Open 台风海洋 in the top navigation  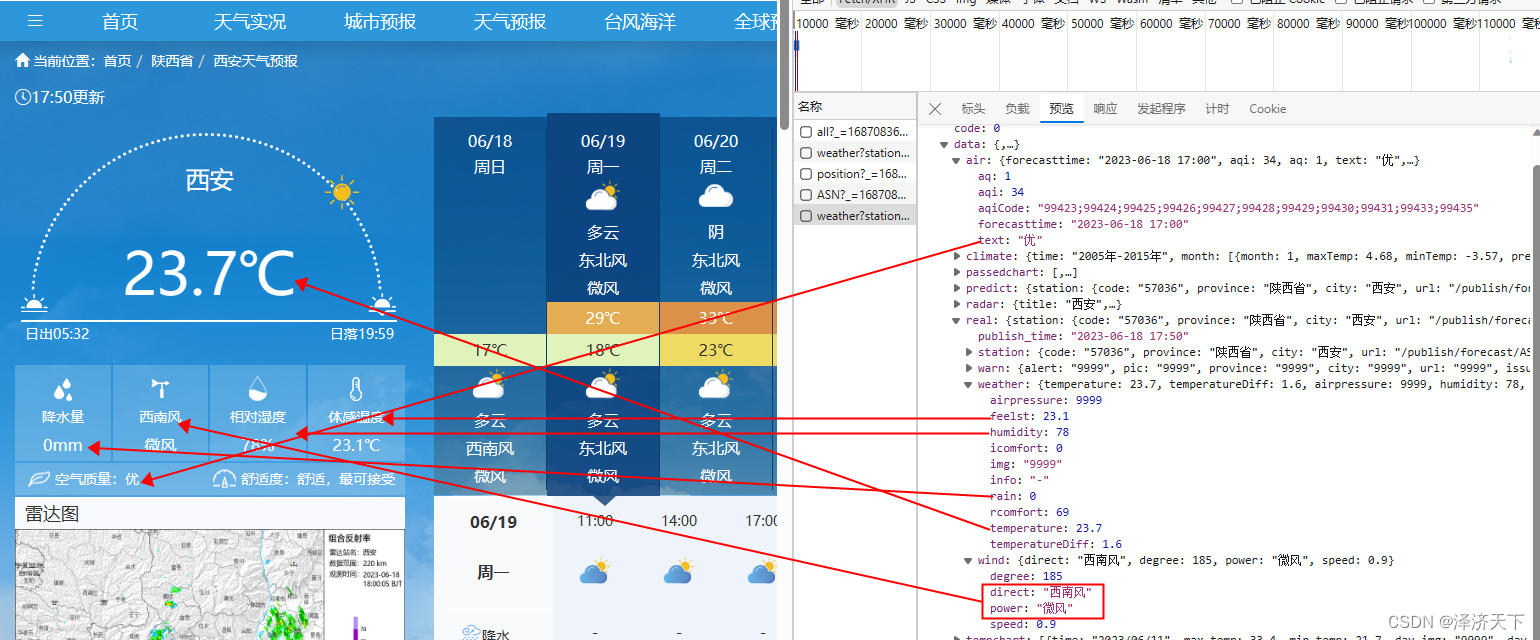(x=640, y=21)
